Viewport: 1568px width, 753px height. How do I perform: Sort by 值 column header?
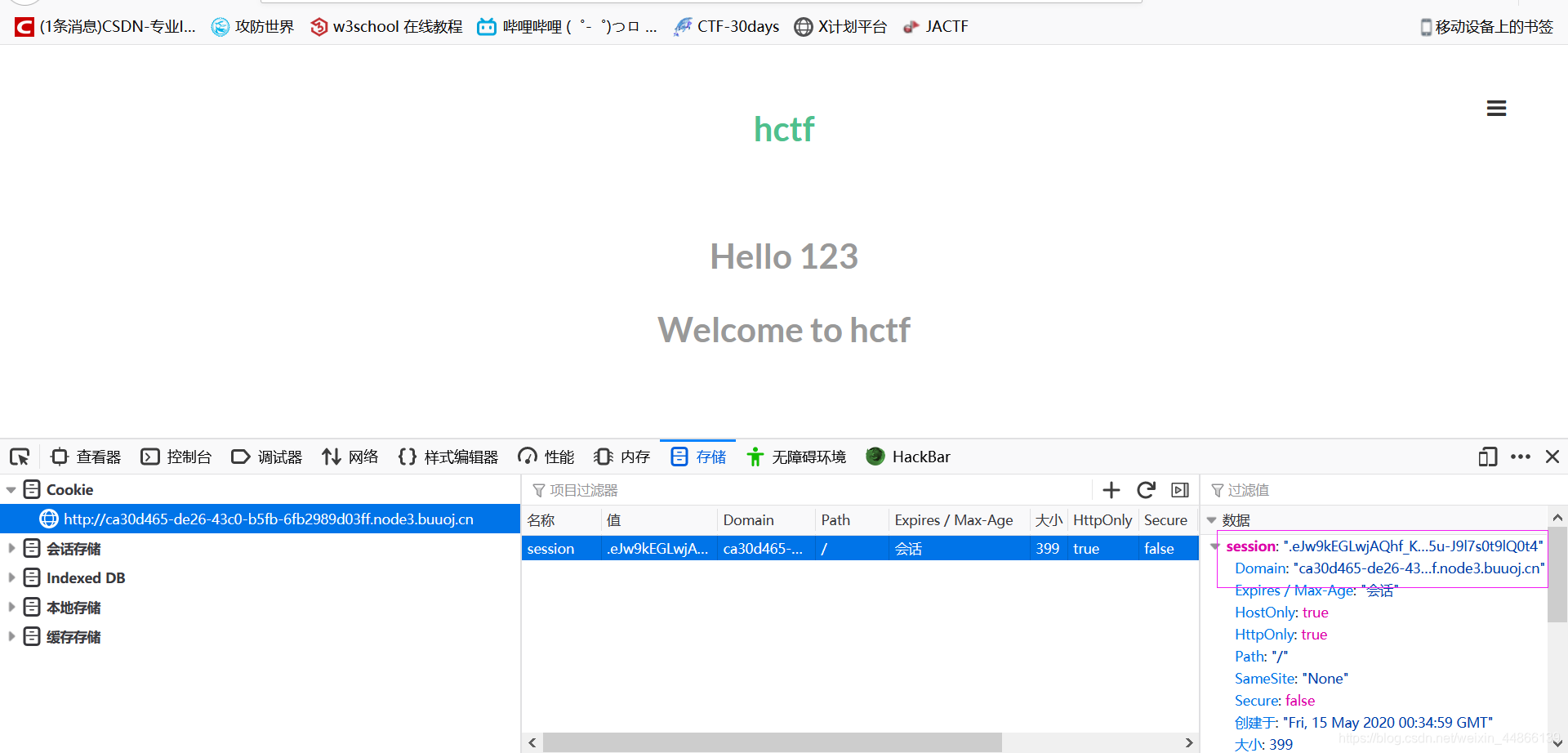(x=660, y=520)
